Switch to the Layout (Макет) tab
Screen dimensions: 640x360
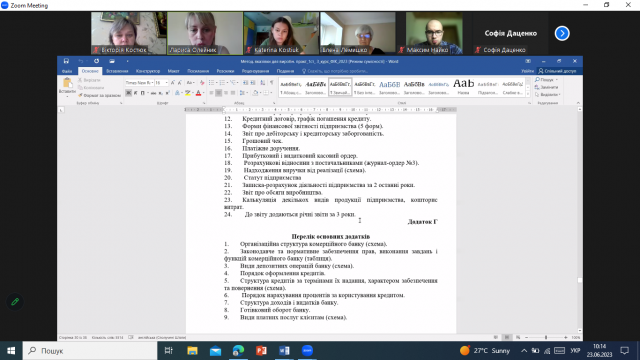(173, 71)
